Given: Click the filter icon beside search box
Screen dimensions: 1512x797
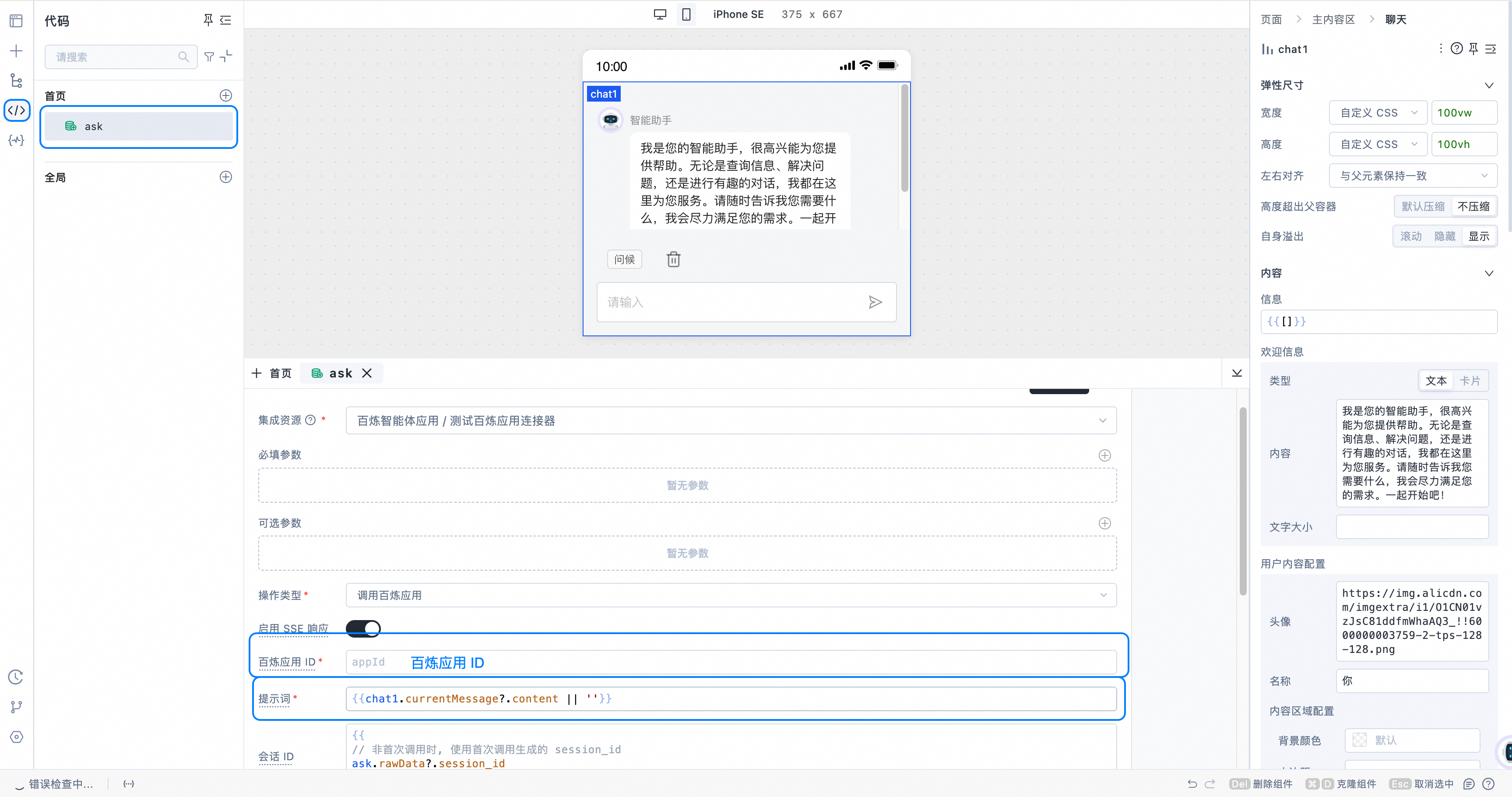Looking at the screenshot, I should [x=209, y=56].
